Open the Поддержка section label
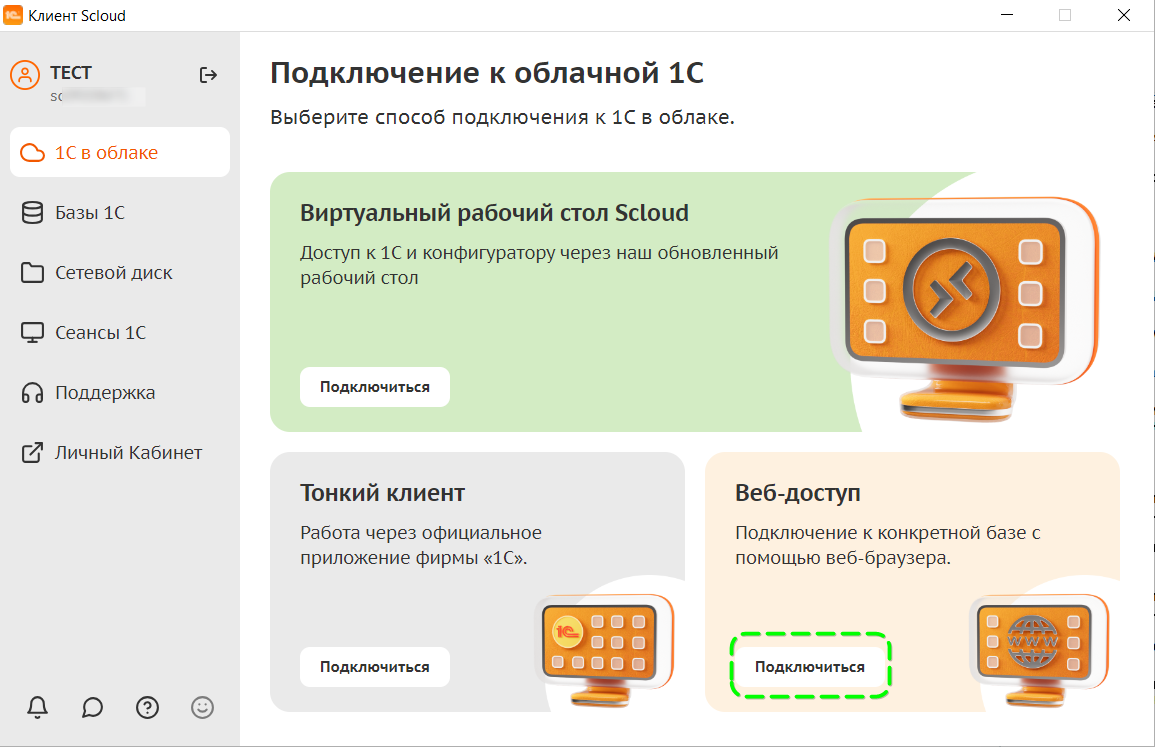 105,393
